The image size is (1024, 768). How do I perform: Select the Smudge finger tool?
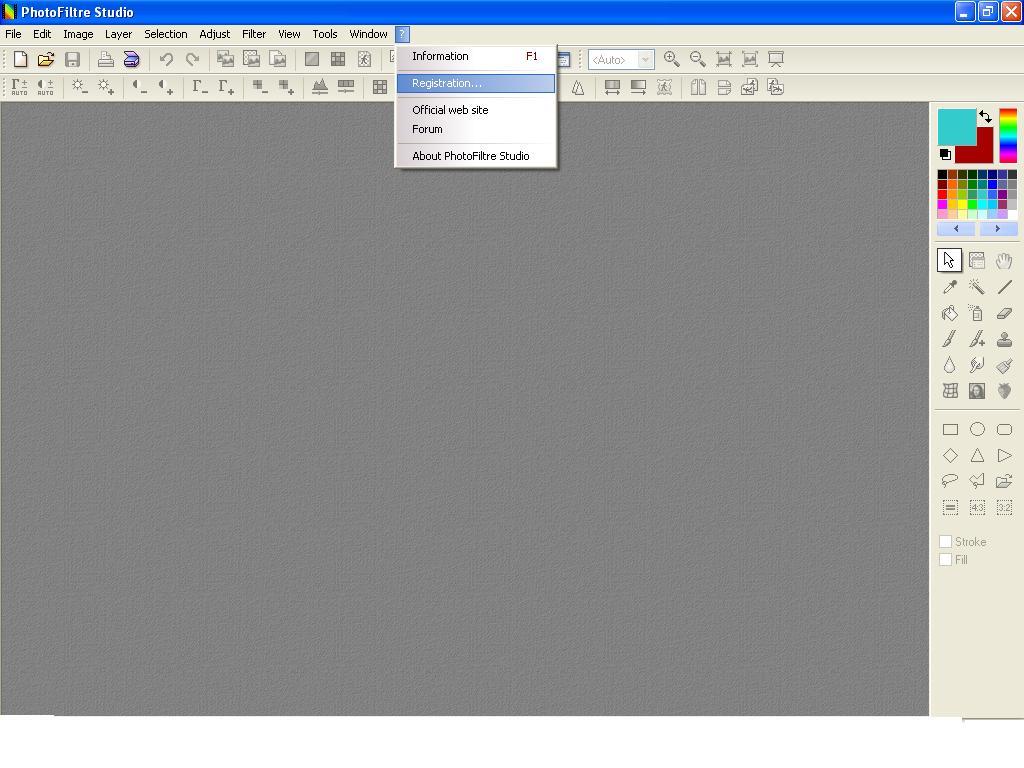pyautogui.click(x=977, y=365)
